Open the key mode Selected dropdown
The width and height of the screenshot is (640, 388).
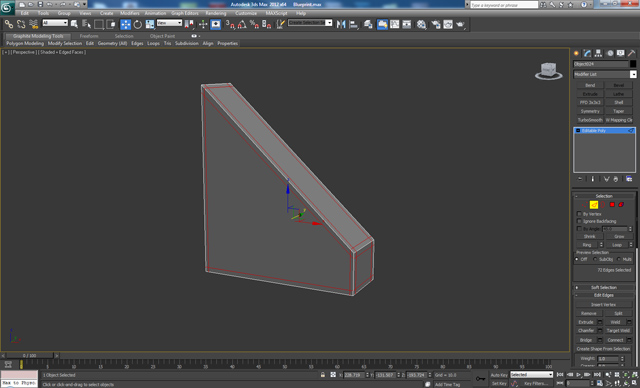click(x=531, y=375)
